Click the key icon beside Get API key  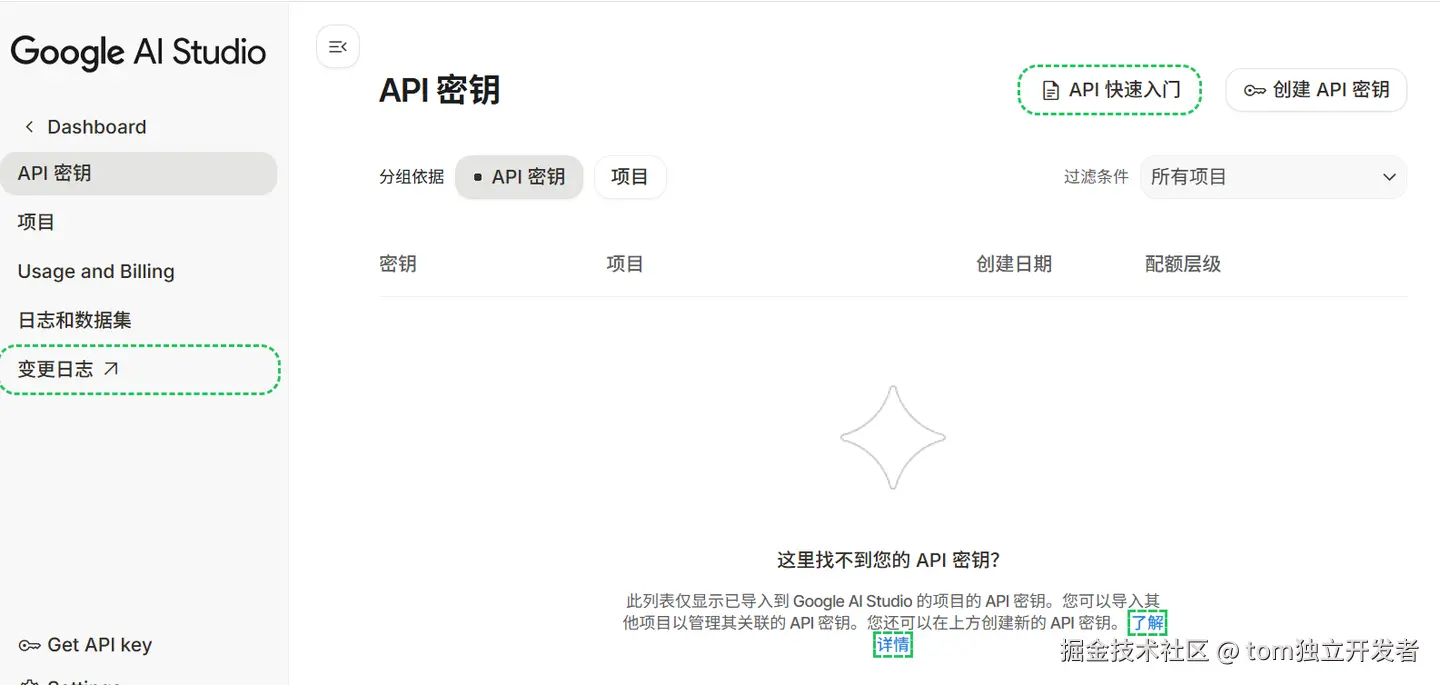30,646
